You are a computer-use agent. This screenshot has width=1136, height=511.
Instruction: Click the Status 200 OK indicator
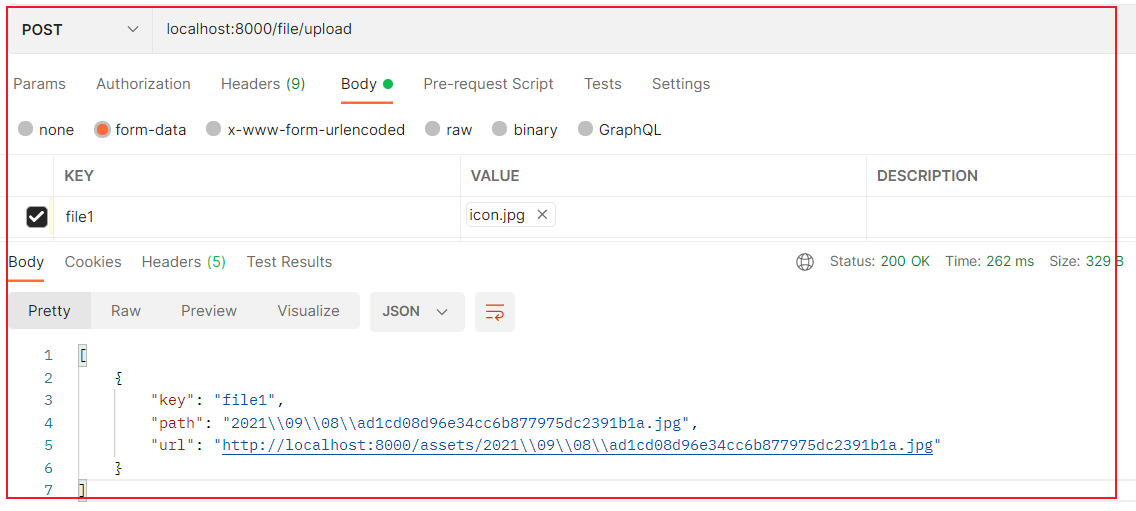(x=880, y=262)
